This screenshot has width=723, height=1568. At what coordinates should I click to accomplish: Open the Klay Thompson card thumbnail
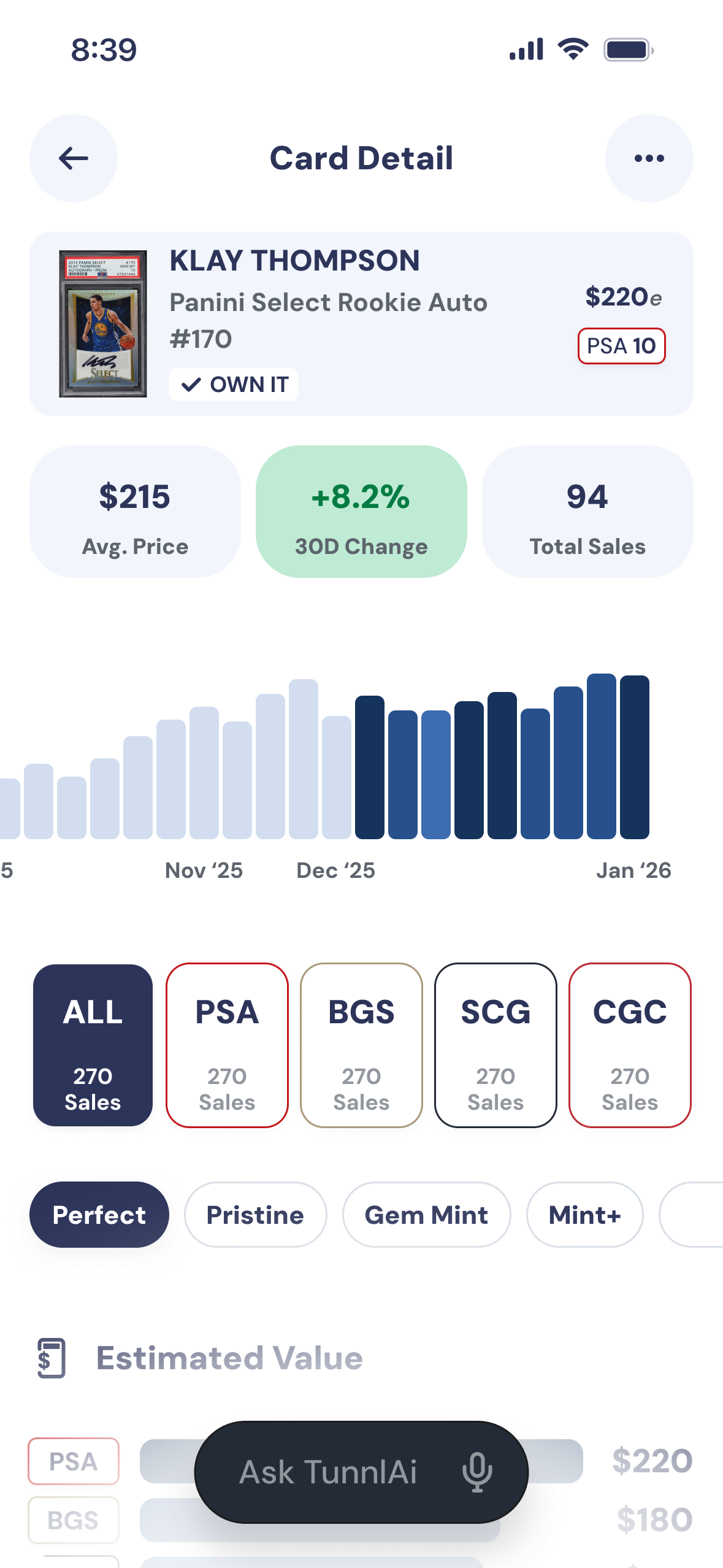(103, 324)
